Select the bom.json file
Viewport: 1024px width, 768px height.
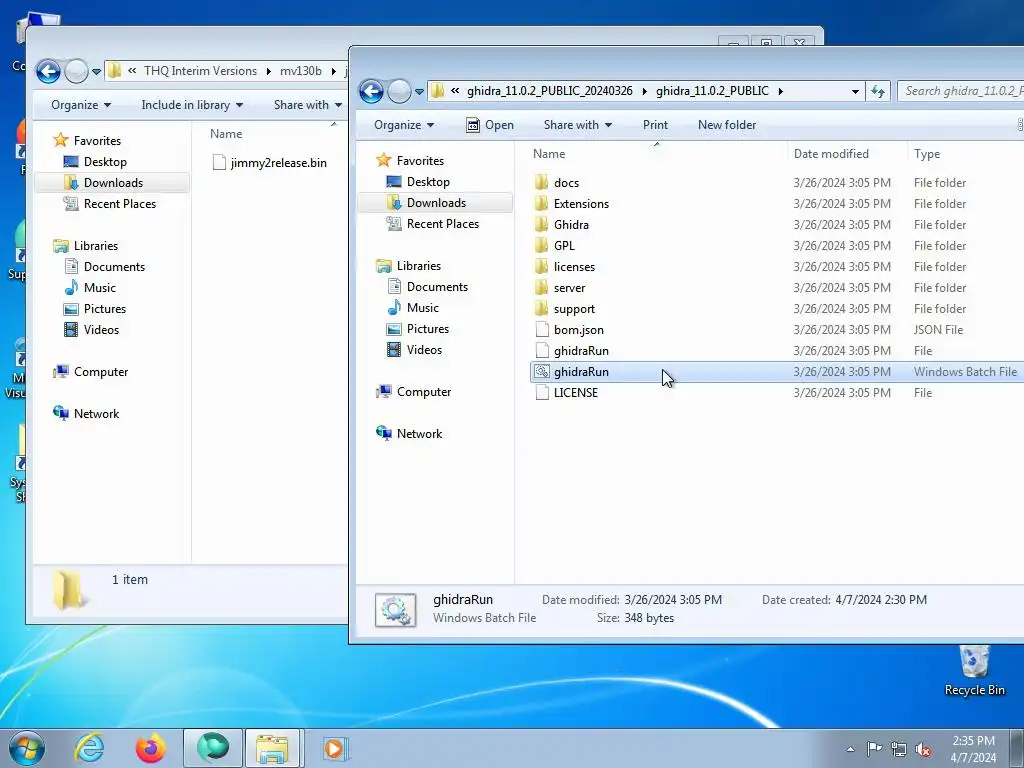(x=579, y=330)
